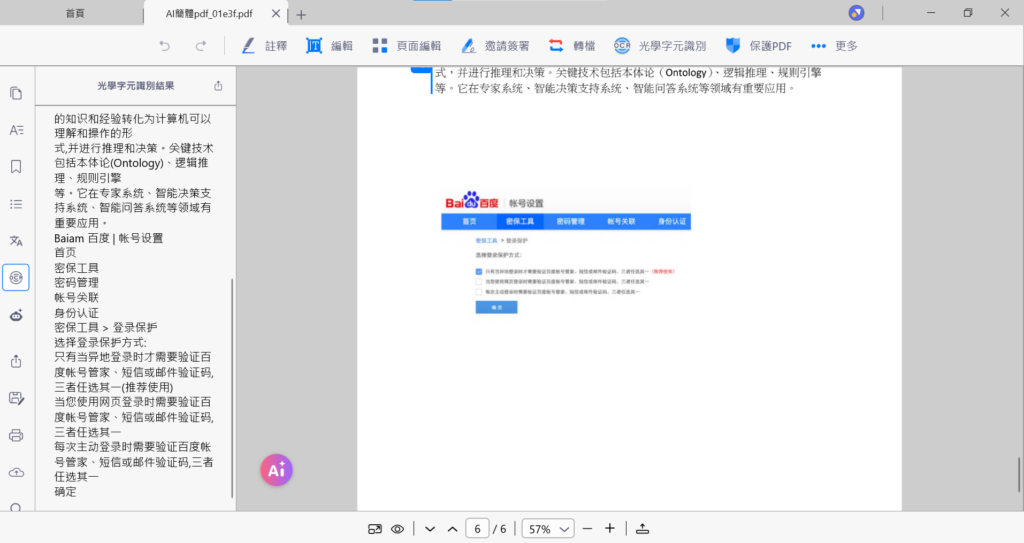Open the text formatting sidebar icon
The height and width of the screenshot is (543, 1024).
(x=16, y=130)
